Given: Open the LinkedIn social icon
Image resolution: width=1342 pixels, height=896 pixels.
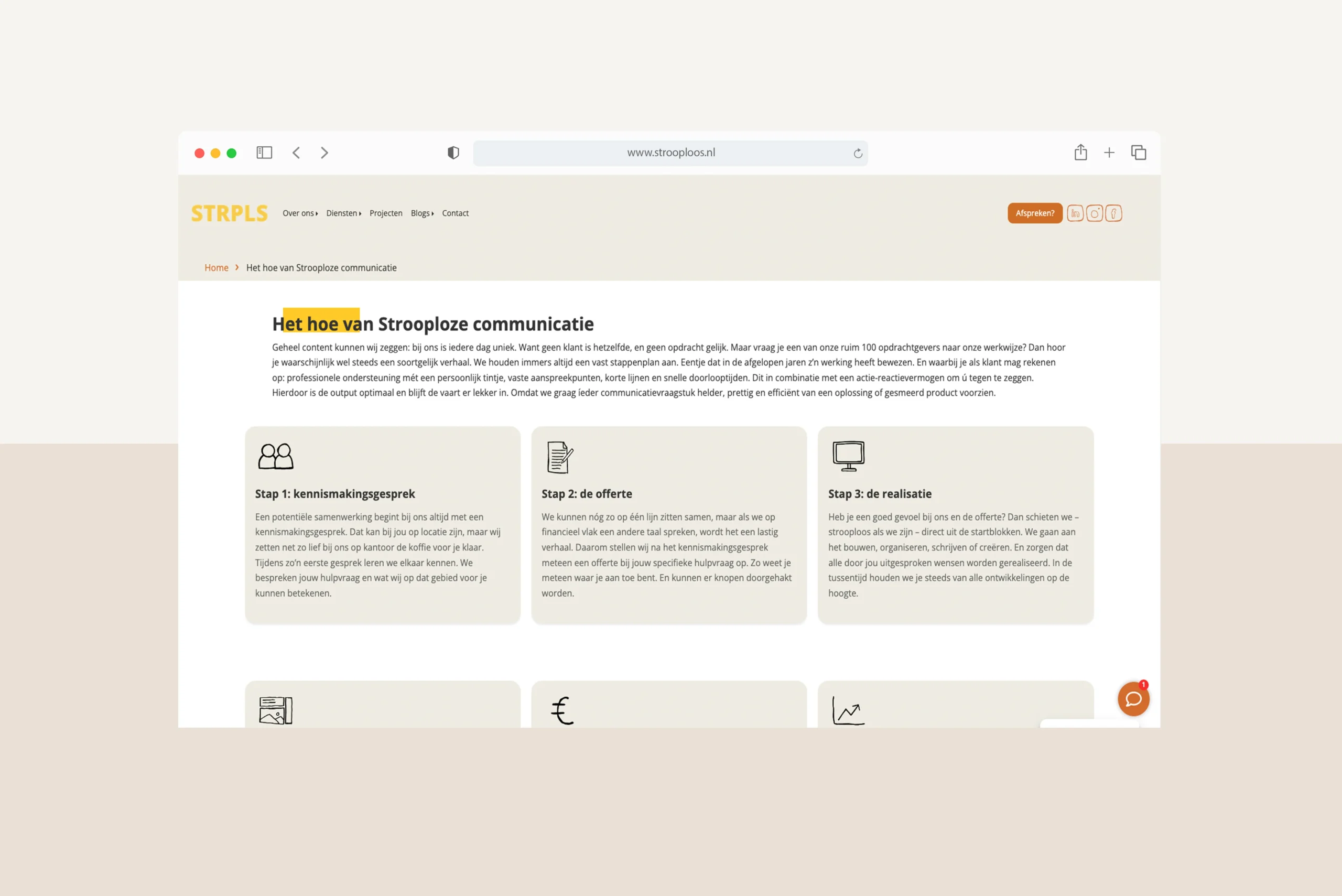Looking at the screenshot, I should point(1075,213).
